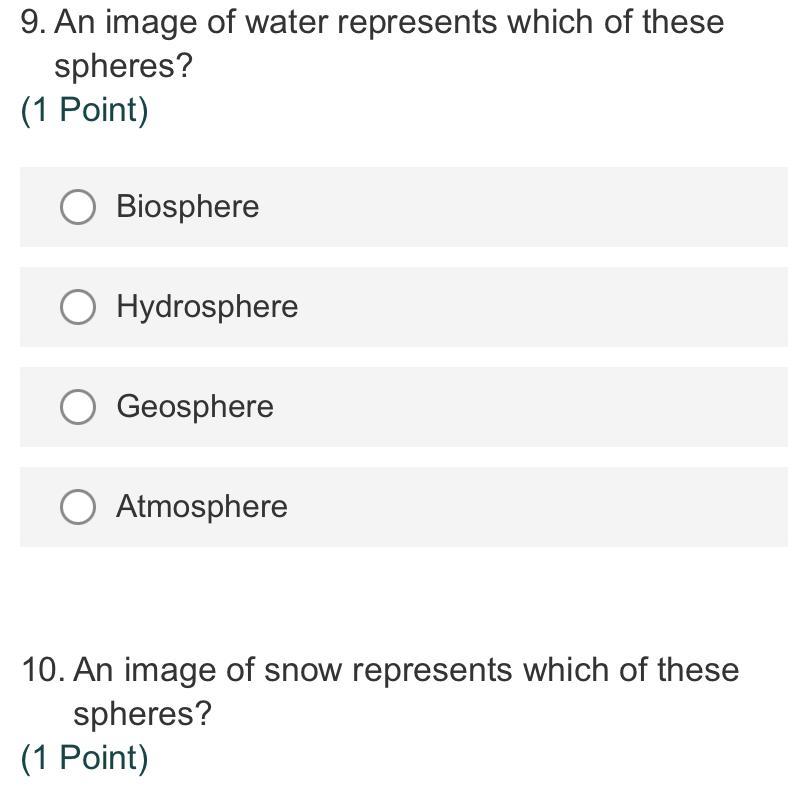Click "(1 Point)" under question 10
This screenshot has height=796, width=796.
point(84,757)
